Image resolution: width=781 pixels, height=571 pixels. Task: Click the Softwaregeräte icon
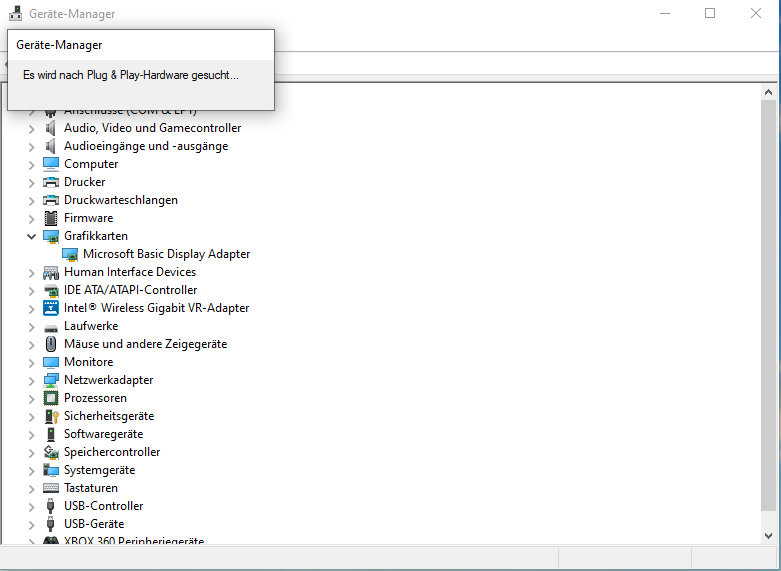[x=51, y=434]
